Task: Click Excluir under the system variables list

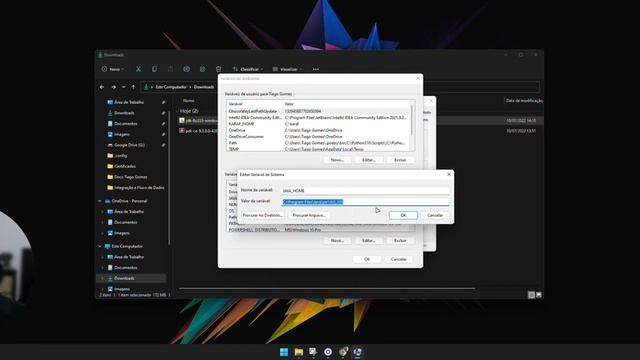Action: [x=400, y=240]
